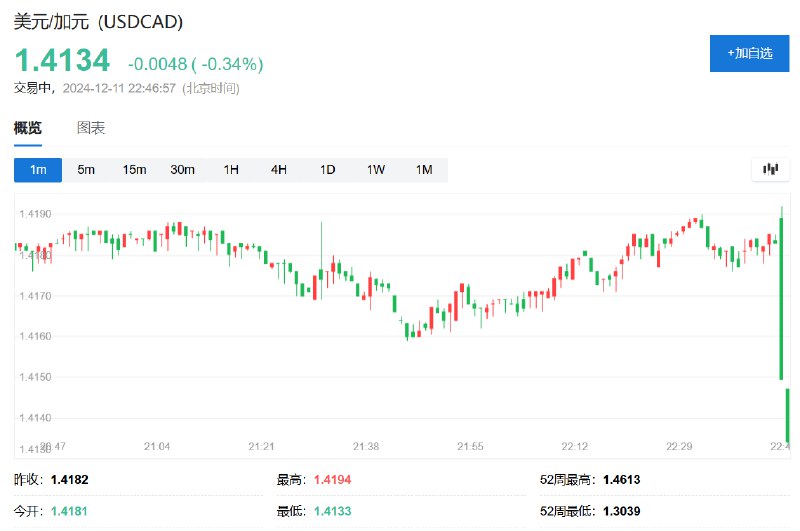Screen dimensions: 800x531
Task: Click the 昨收 value 1.4182
Action: (x=69, y=479)
